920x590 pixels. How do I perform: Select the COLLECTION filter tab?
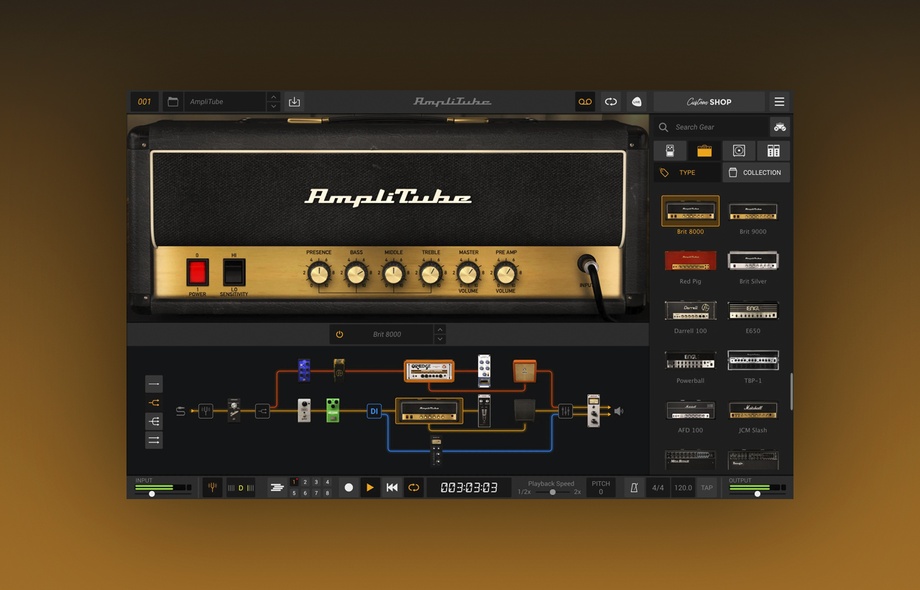[x=756, y=172]
